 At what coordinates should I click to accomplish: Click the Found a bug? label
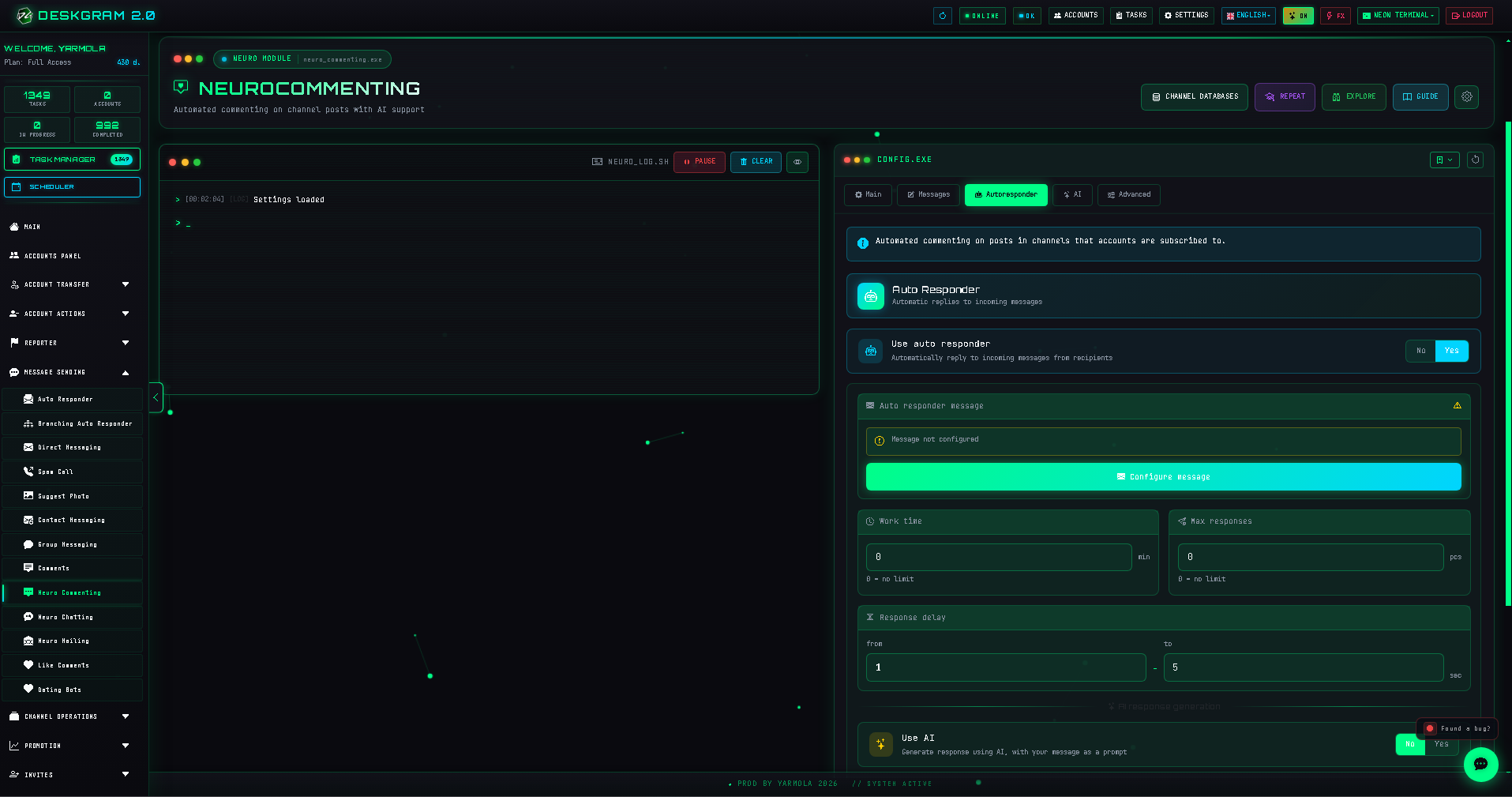(1465, 728)
